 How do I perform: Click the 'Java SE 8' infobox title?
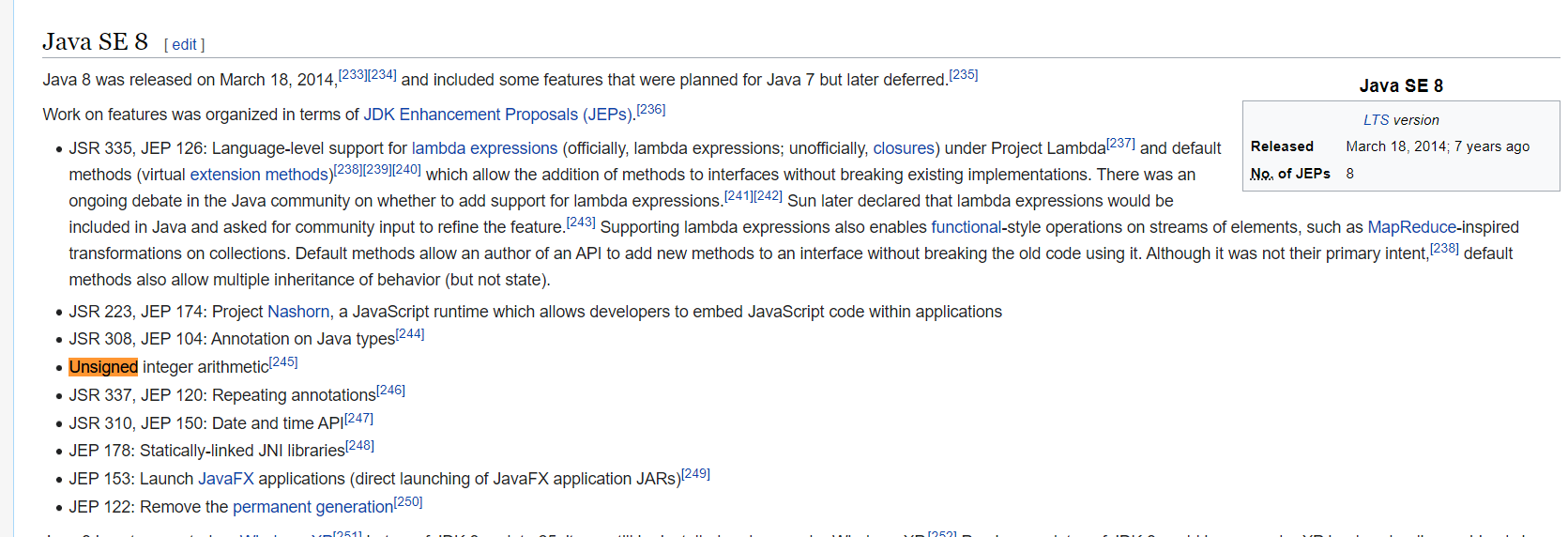[1401, 85]
